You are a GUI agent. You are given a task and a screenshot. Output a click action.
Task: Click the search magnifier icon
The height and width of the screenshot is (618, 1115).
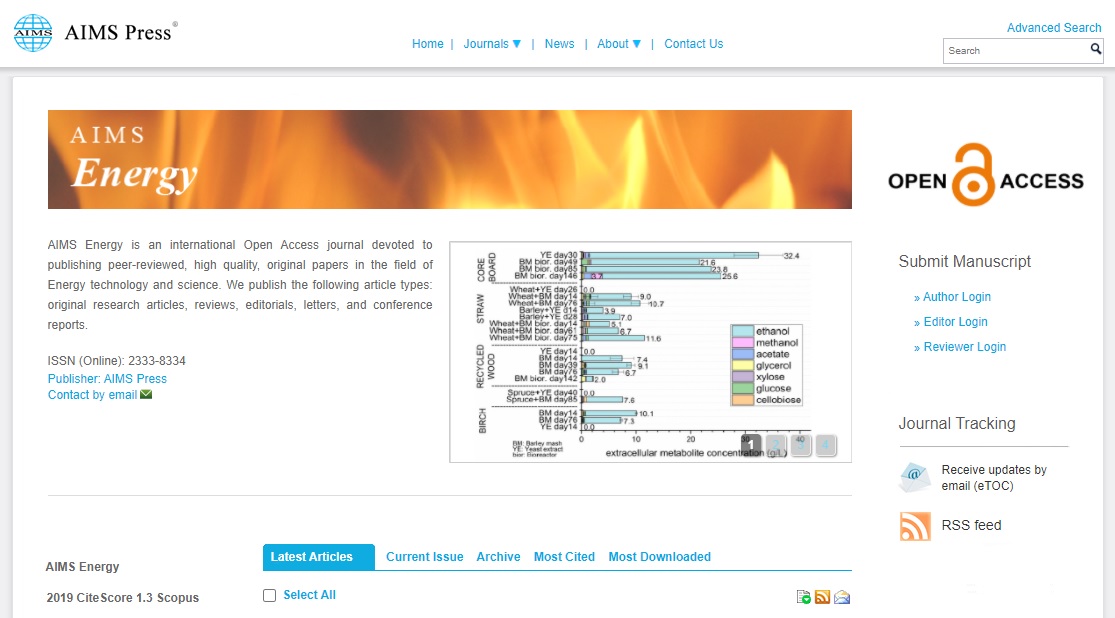coord(1095,49)
